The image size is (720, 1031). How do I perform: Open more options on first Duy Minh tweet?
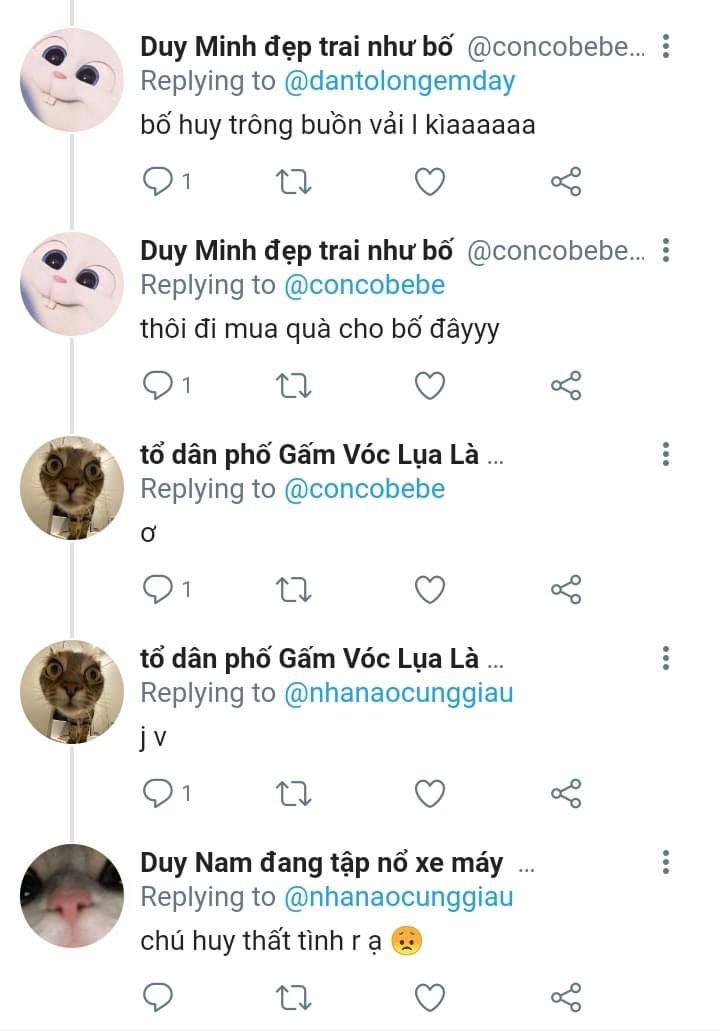click(666, 46)
